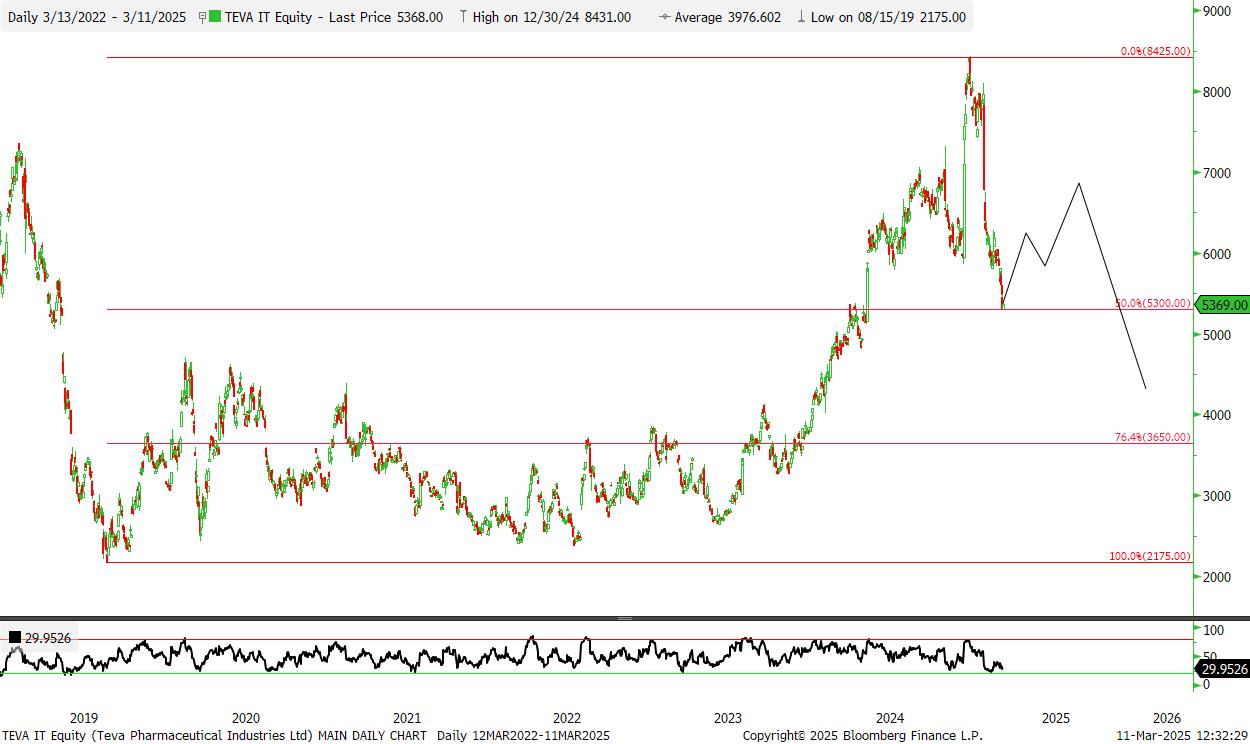Click the Average 3976.602 legend text
The height and width of the screenshot is (744, 1250).
728,17
